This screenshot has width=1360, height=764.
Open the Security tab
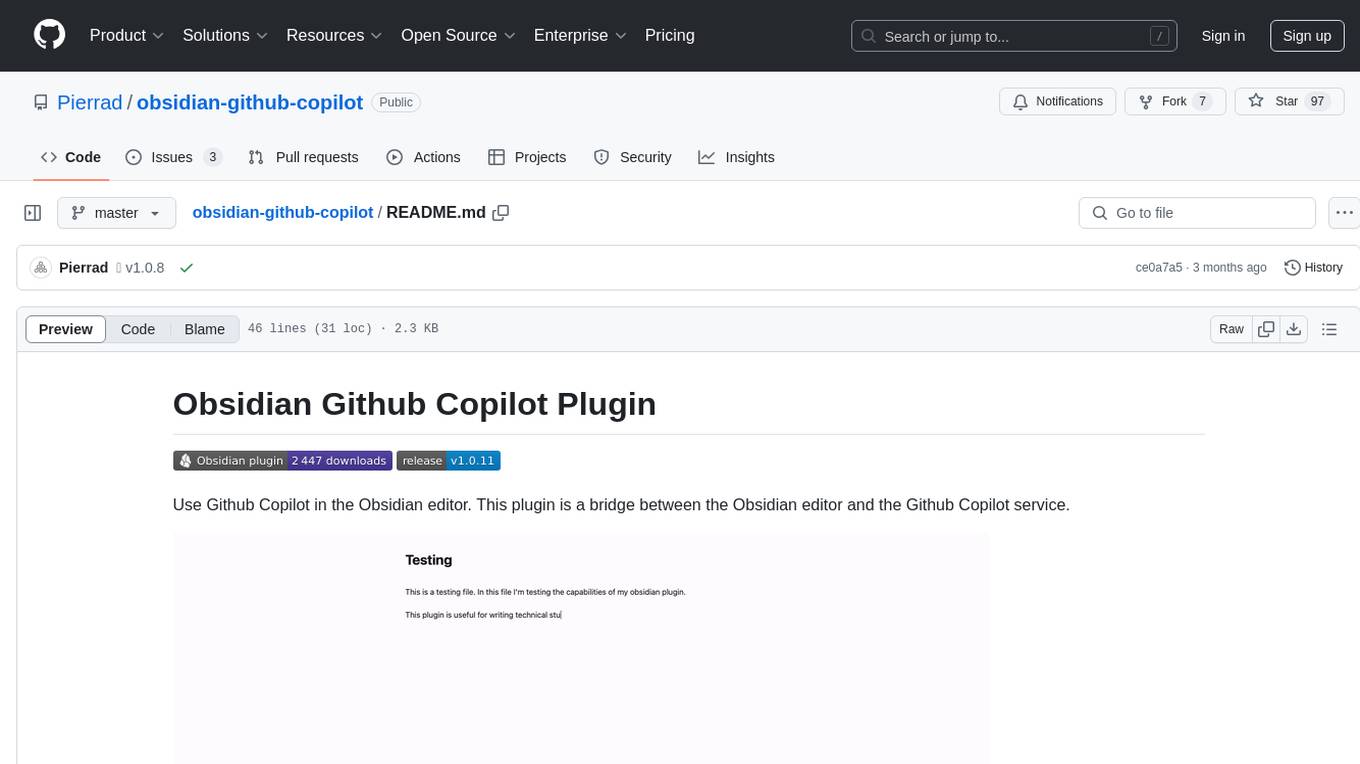pos(632,157)
